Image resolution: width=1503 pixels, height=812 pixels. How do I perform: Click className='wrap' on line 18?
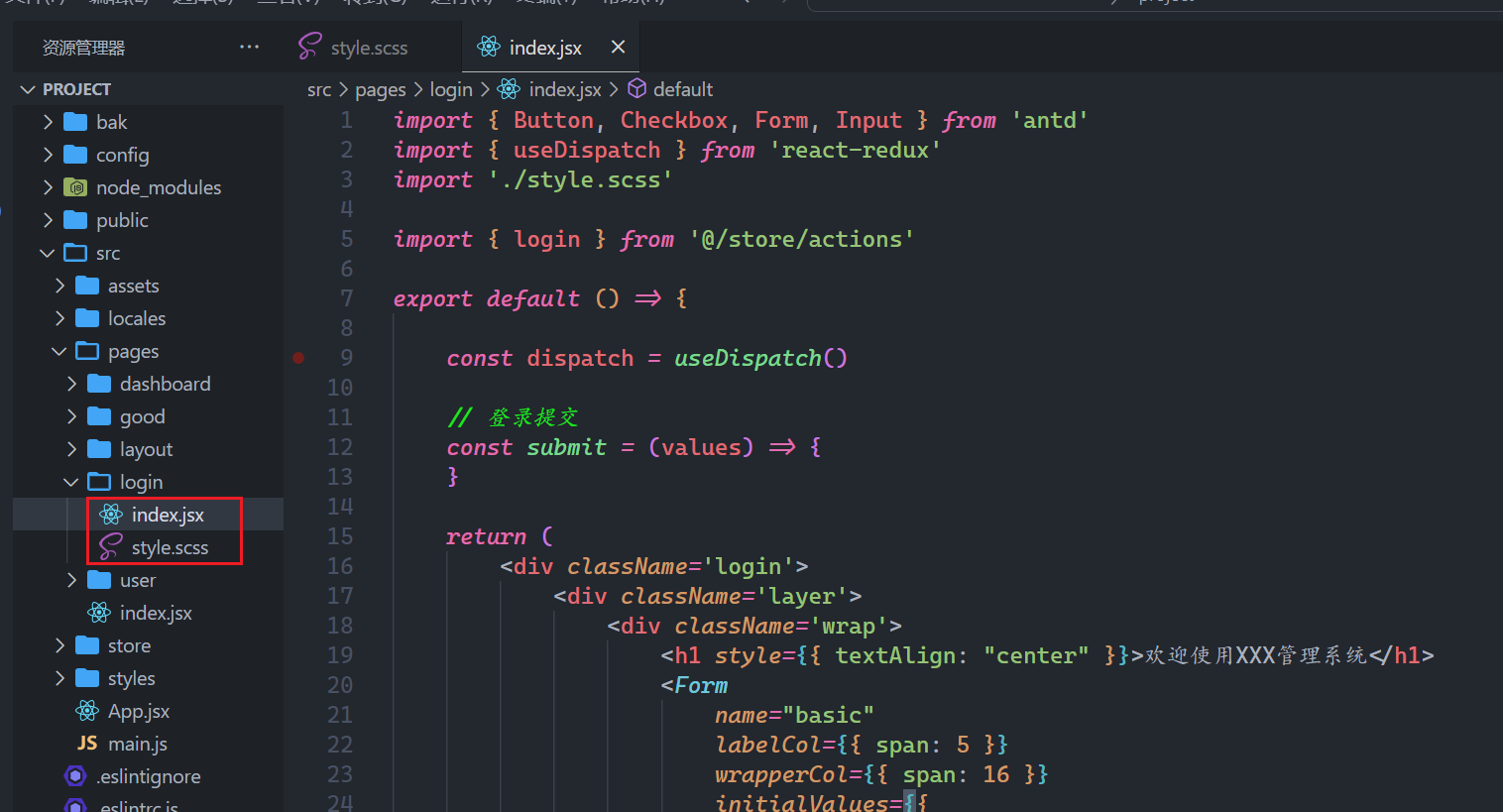tap(781, 626)
